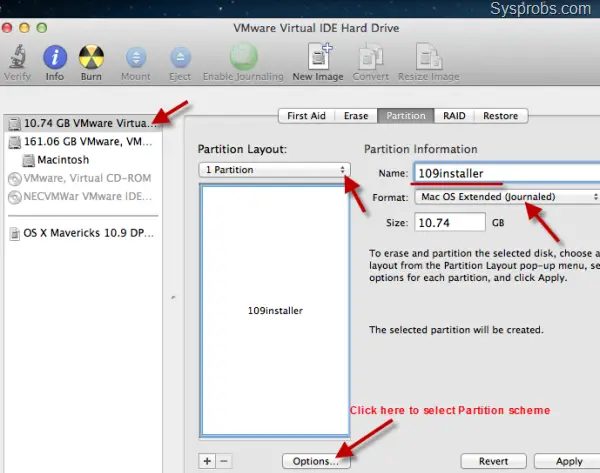Viewport: 600px width, 473px height.
Task: Remove the partition with the minus button
Action: point(224,461)
